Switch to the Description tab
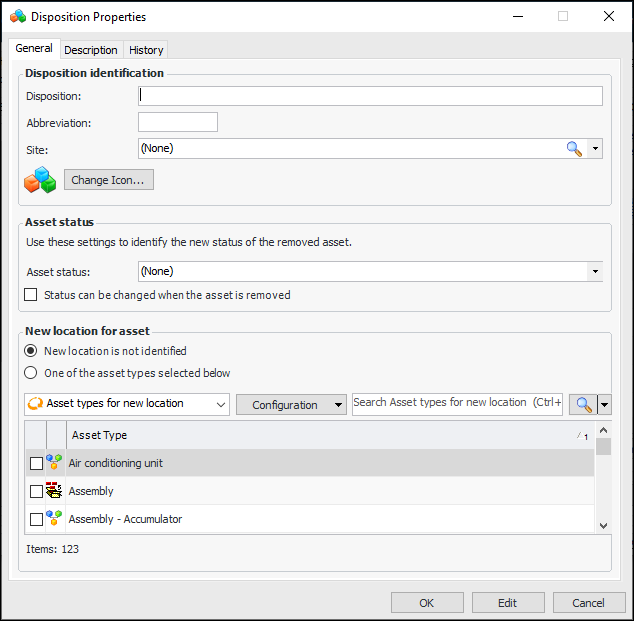 [x=91, y=50]
